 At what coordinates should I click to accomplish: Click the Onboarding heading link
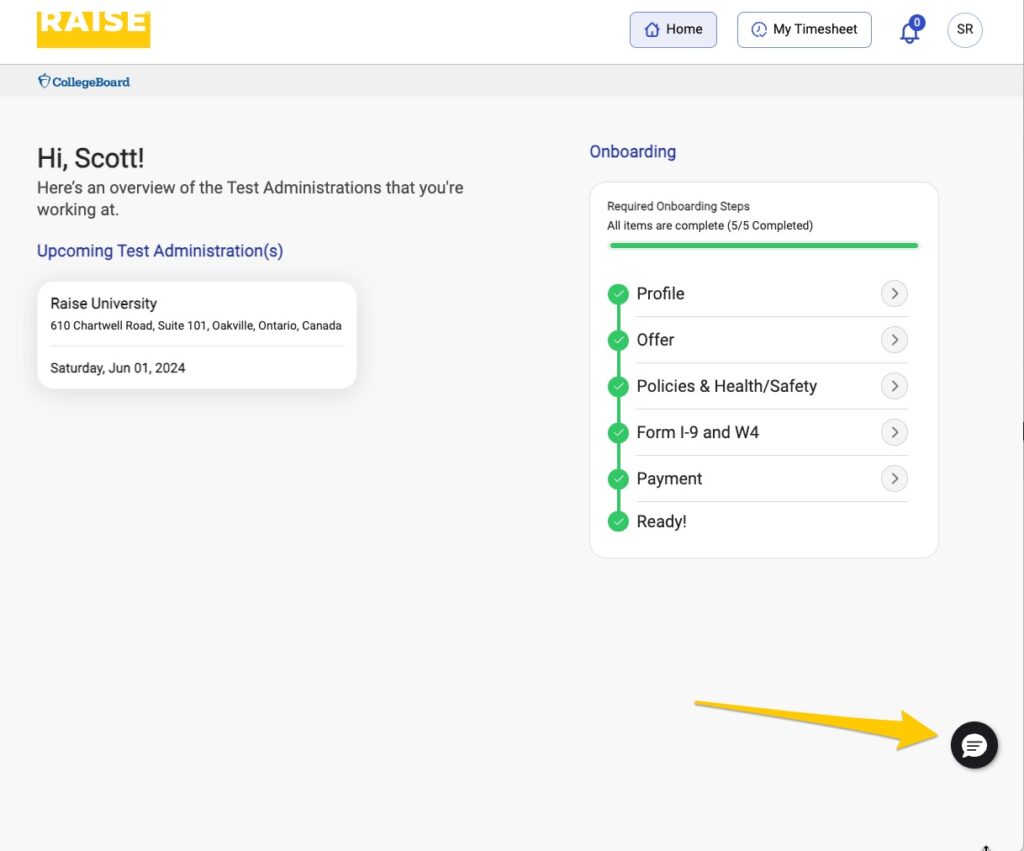[x=632, y=152]
